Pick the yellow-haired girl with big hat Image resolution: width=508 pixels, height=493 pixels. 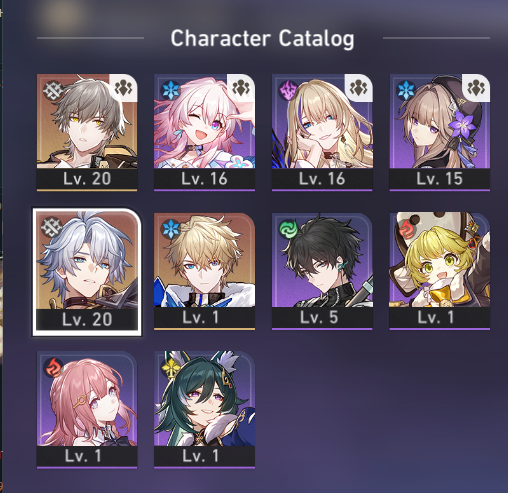coord(440,271)
